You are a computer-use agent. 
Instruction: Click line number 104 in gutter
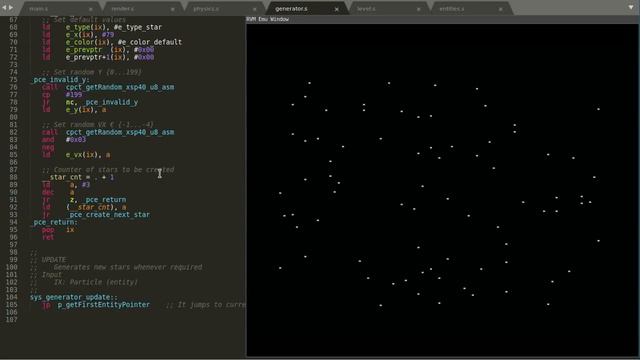point(11,297)
